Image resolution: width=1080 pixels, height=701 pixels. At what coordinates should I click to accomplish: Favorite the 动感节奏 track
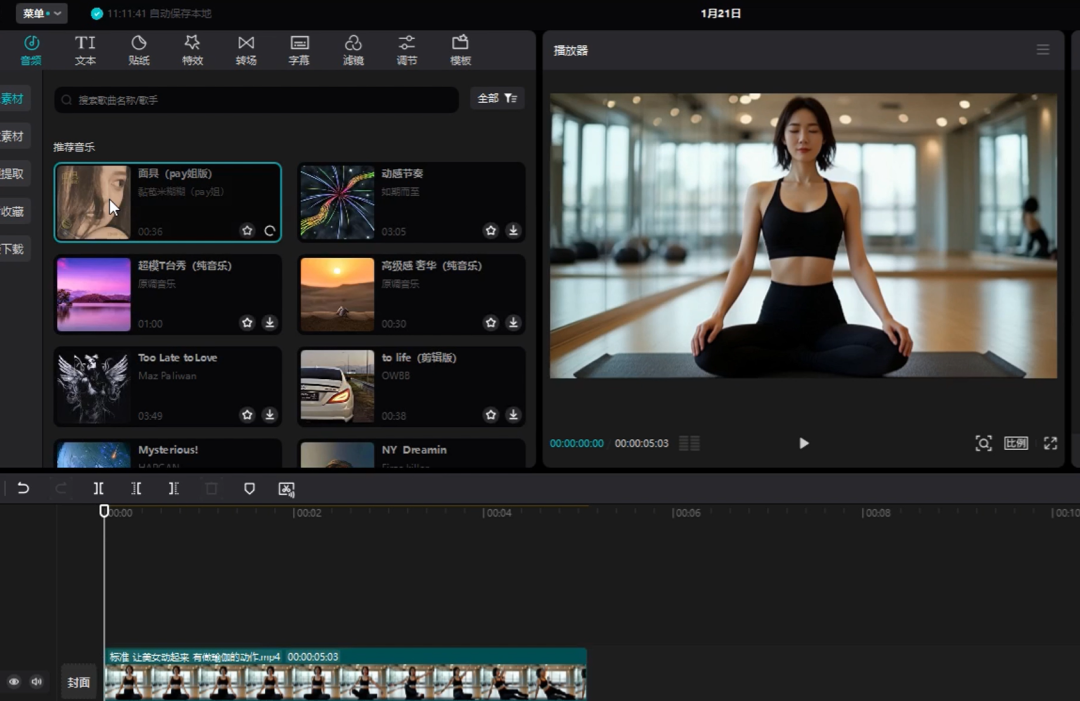pyautogui.click(x=490, y=230)
